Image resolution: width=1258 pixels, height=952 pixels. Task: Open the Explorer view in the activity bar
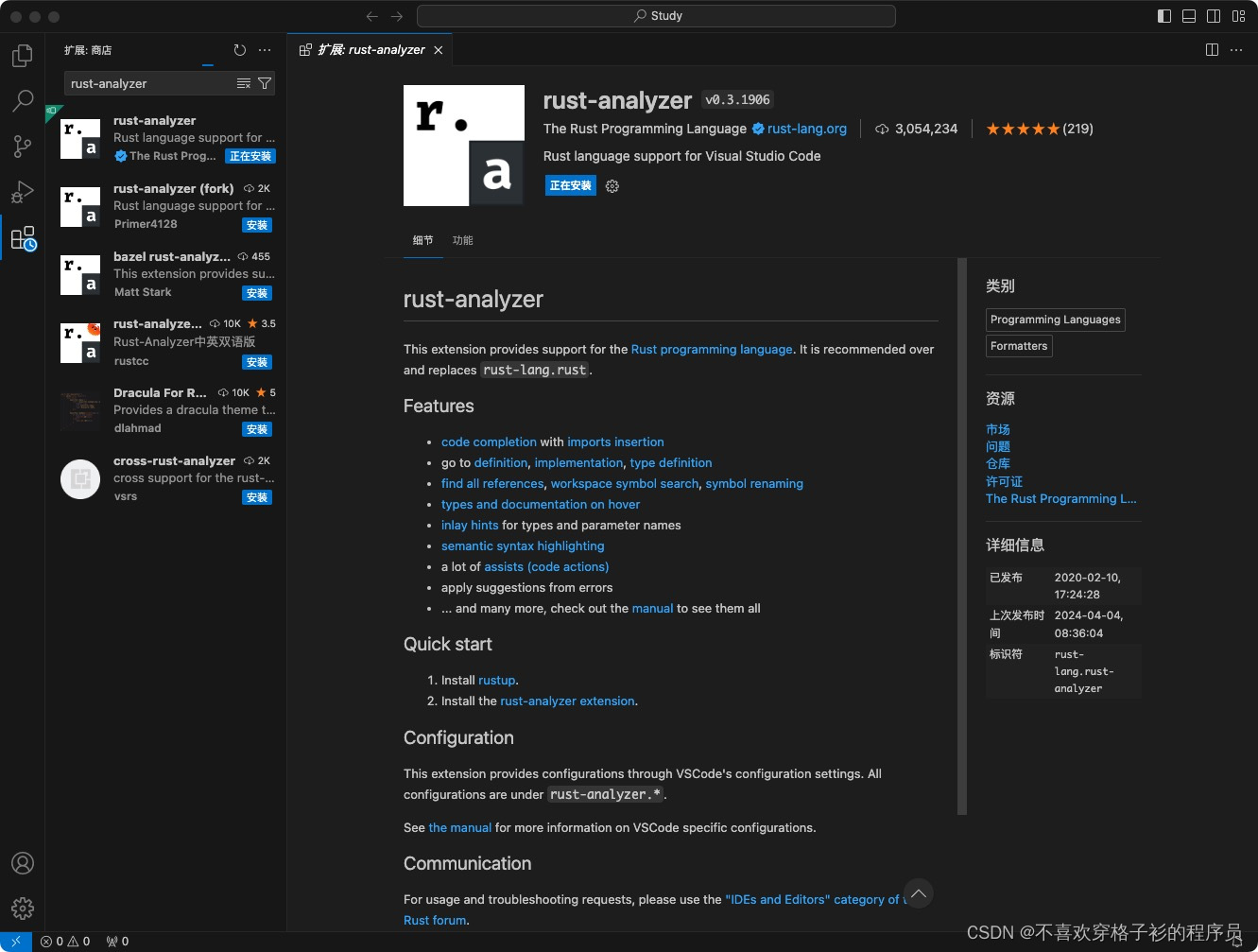pos(22,56)
